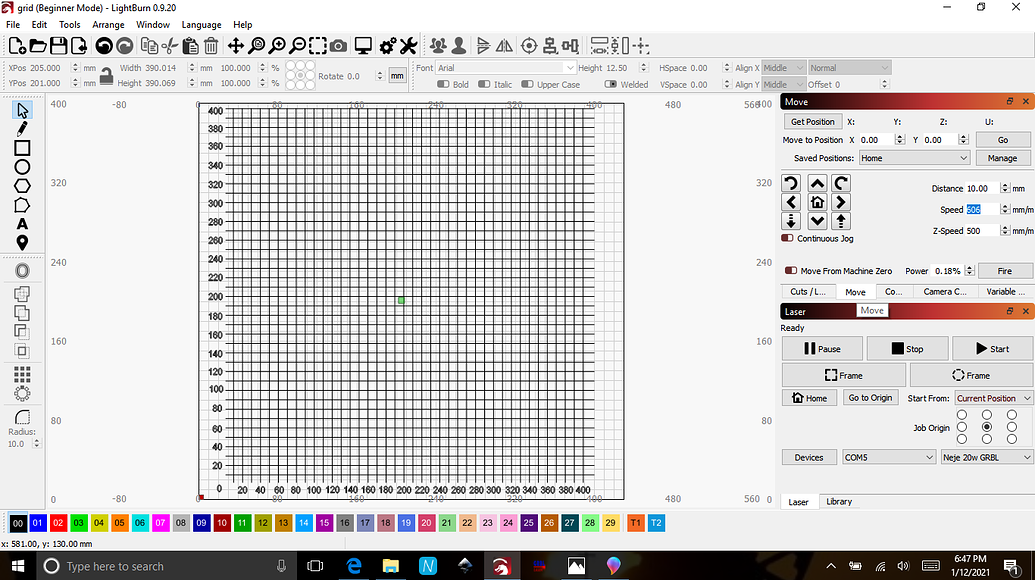Click the Speed input field
This screenshot has height=580, width=1035.
982,209
